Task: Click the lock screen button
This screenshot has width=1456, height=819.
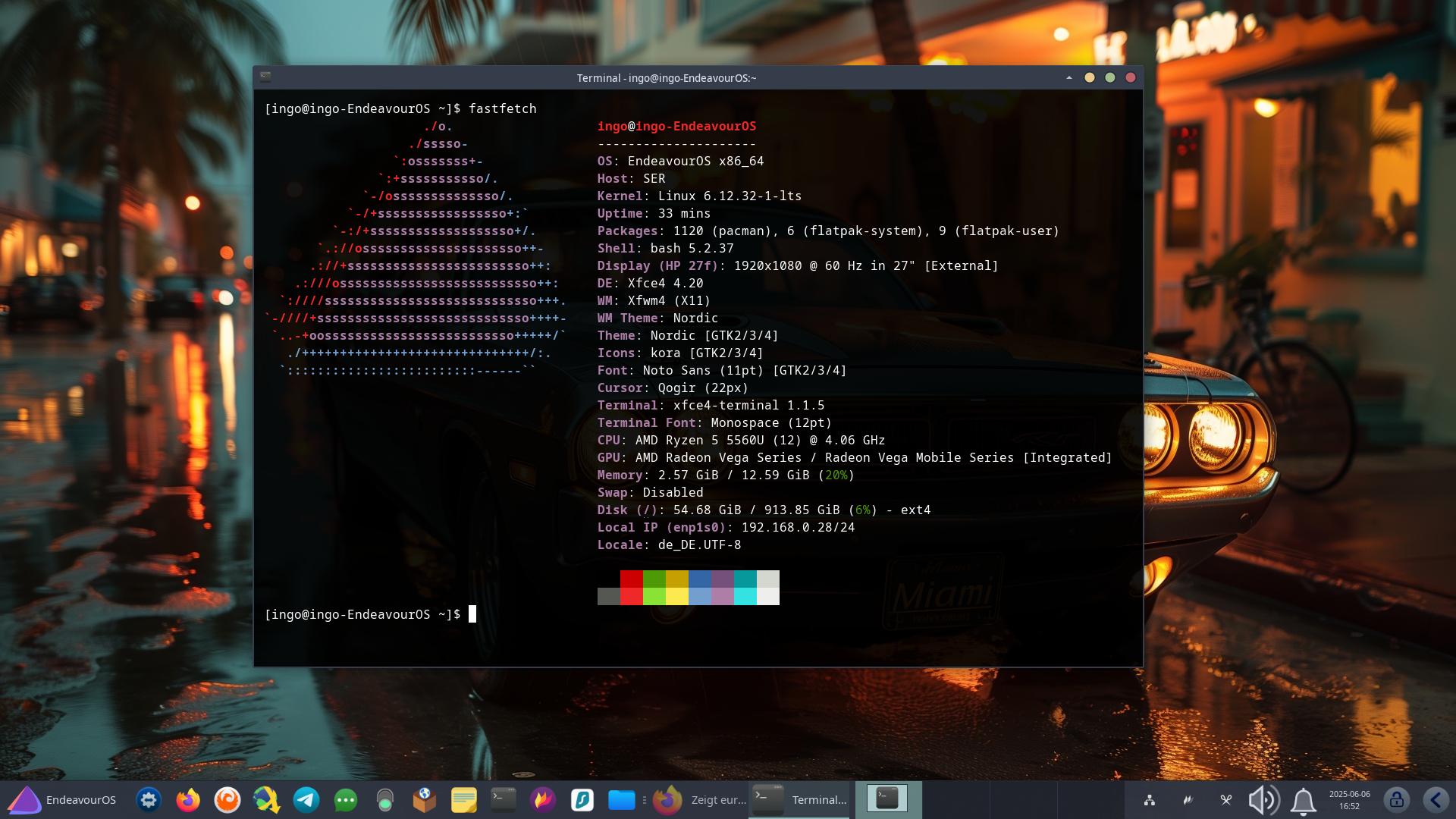Action: pyautogui.click(x=1396, y=800)
